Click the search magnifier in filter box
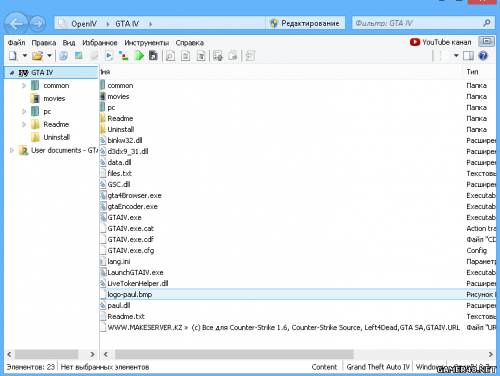Image resolution: width=500 pixels, height=376 pixels. 486,23
